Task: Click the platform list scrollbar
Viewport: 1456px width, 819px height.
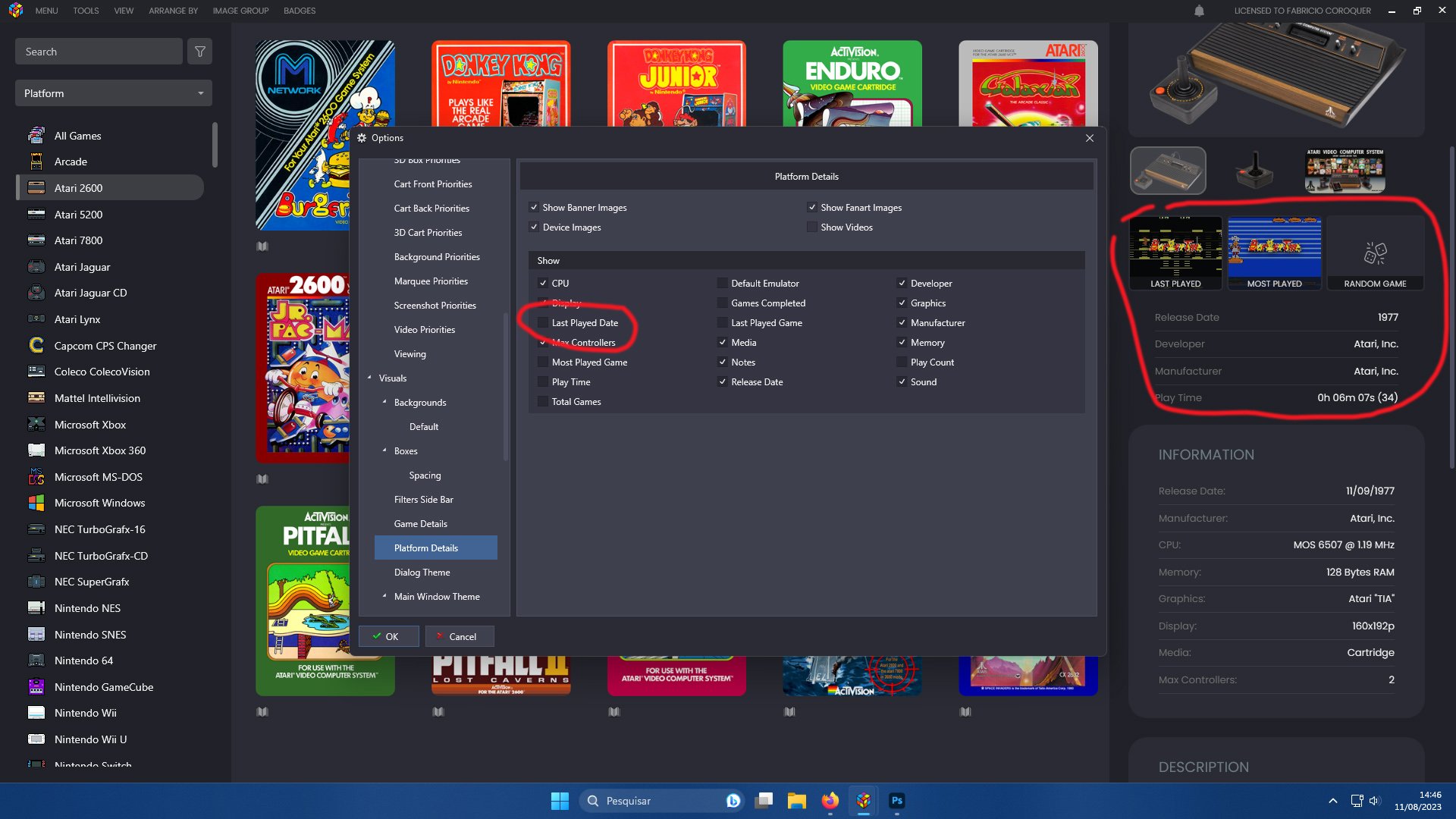Action: (215, 144)
